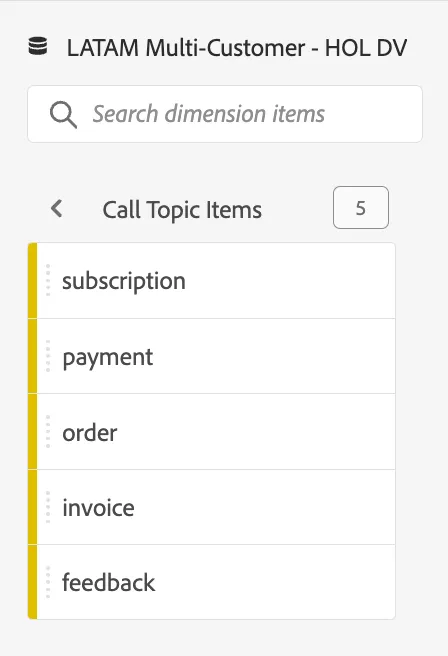Viewport: 448px width, 656px height.
Task: Open the LATAM Multi-Customer data view selector
Action: point(237,48)
